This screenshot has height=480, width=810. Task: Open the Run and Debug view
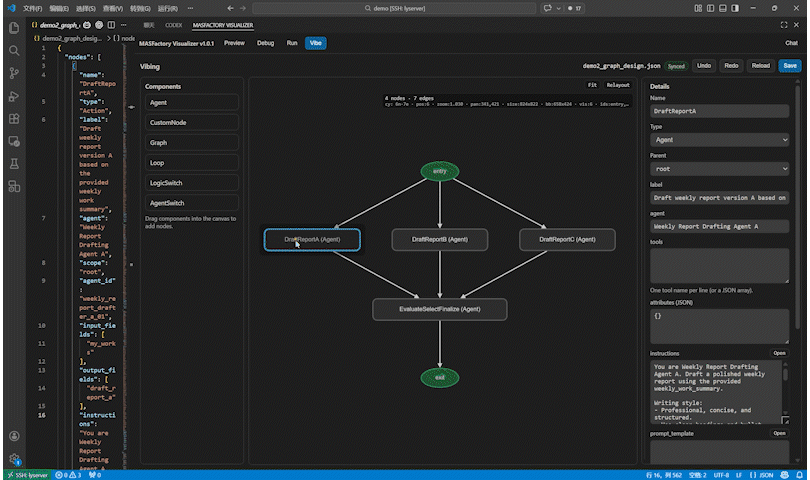14,96
